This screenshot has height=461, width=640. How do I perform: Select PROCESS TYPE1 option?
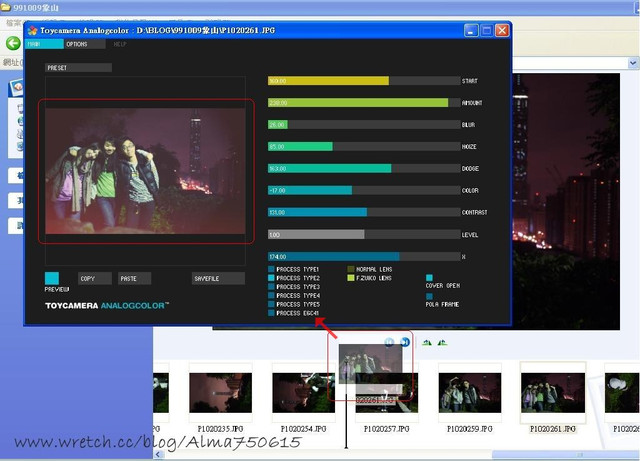coord(294,269)
